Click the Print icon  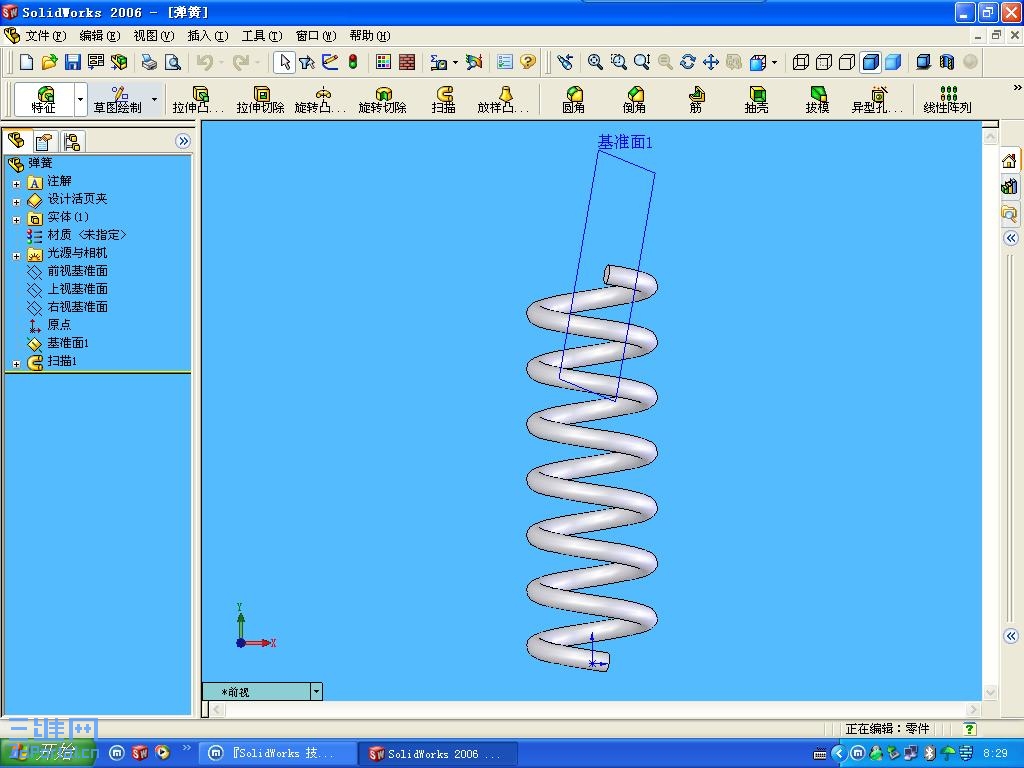tap(150, 62)
